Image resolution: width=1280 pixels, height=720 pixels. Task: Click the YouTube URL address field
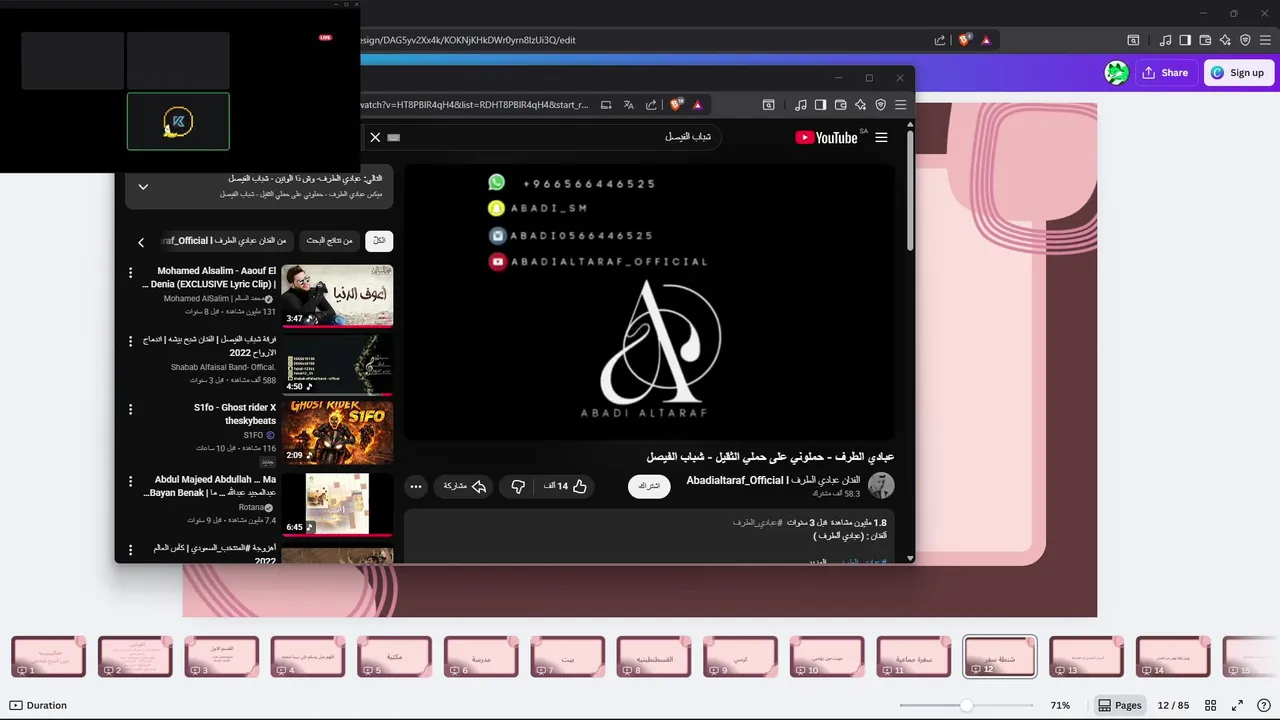pos(475,104)
